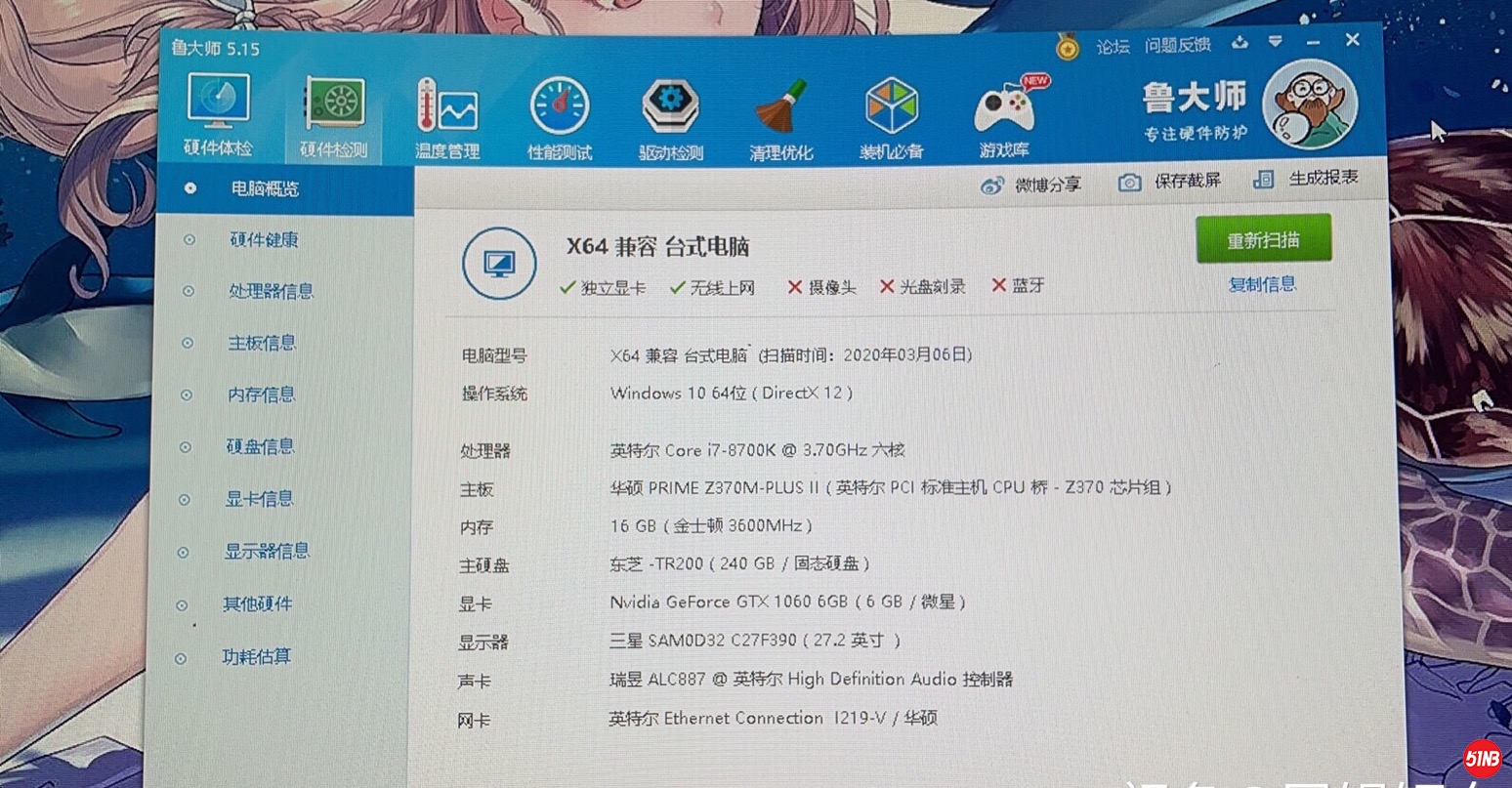1512x788 pixels.
Task: Open 功耗估算 in the sidebar
Action: pyautogui.click(x=256, y=657)
